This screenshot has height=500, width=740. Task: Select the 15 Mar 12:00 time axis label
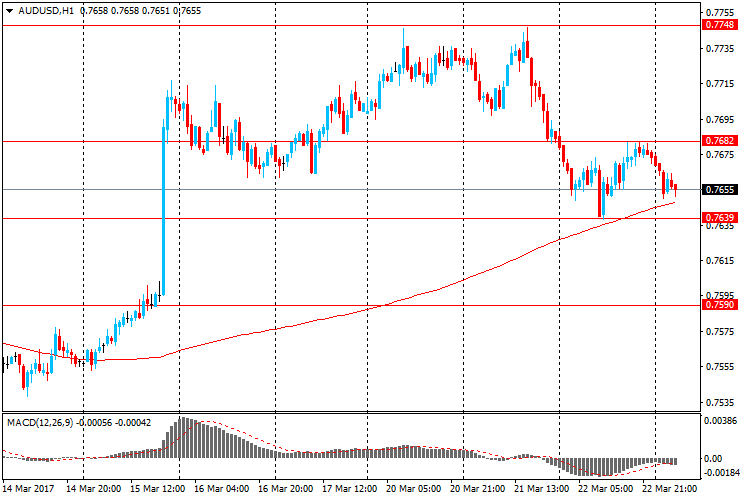click(x=157, y=489)
